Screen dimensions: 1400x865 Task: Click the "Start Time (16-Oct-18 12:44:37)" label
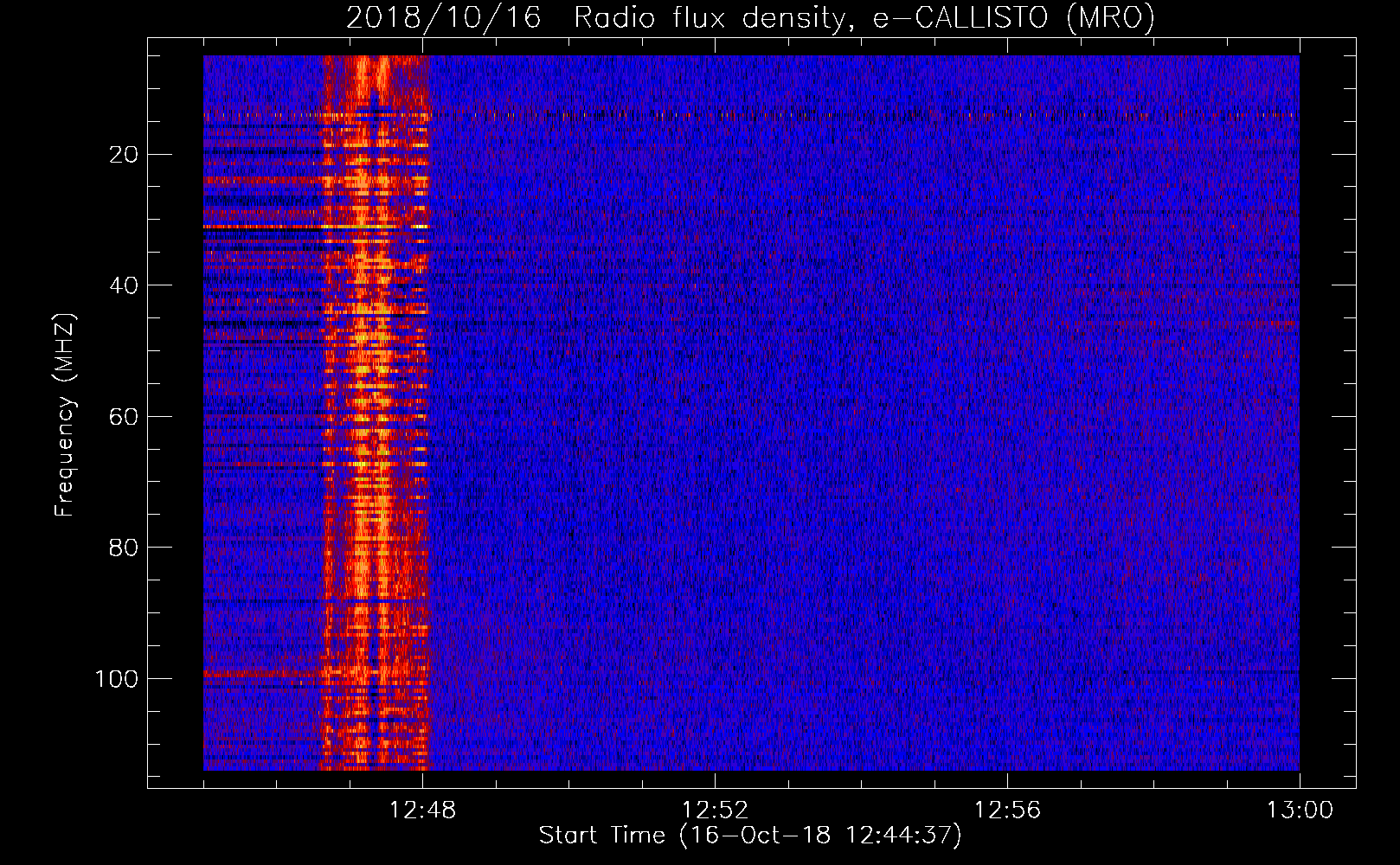(x=750, y=836)
